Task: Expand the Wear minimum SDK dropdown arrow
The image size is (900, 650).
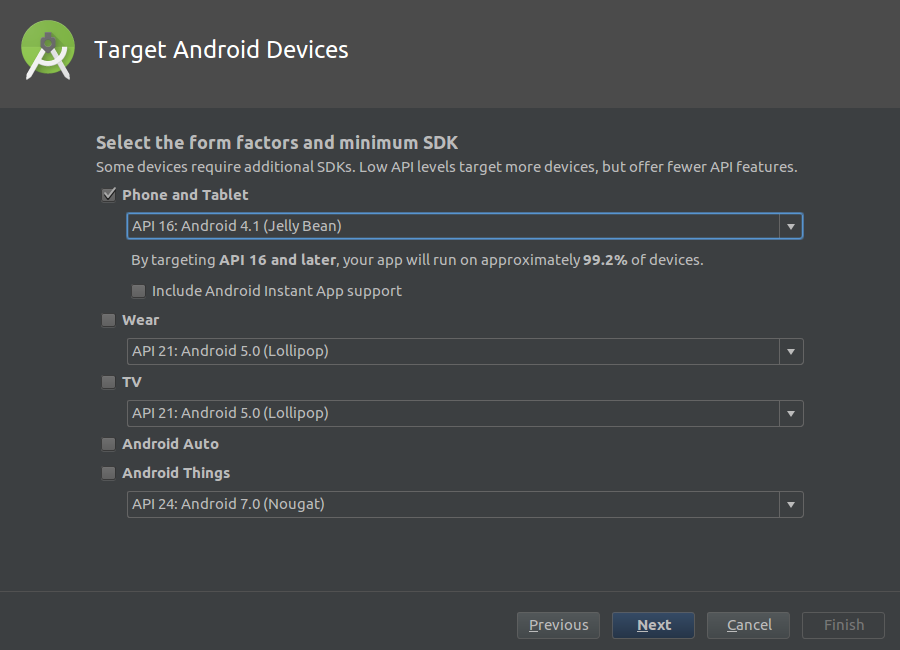Action: click(791, 351)
